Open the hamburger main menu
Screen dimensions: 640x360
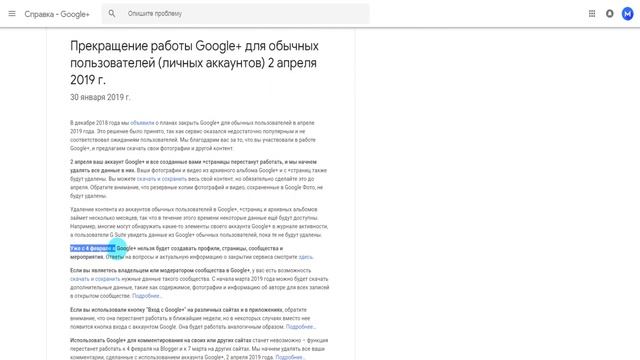pyautogui.click(x=12, y=13)
